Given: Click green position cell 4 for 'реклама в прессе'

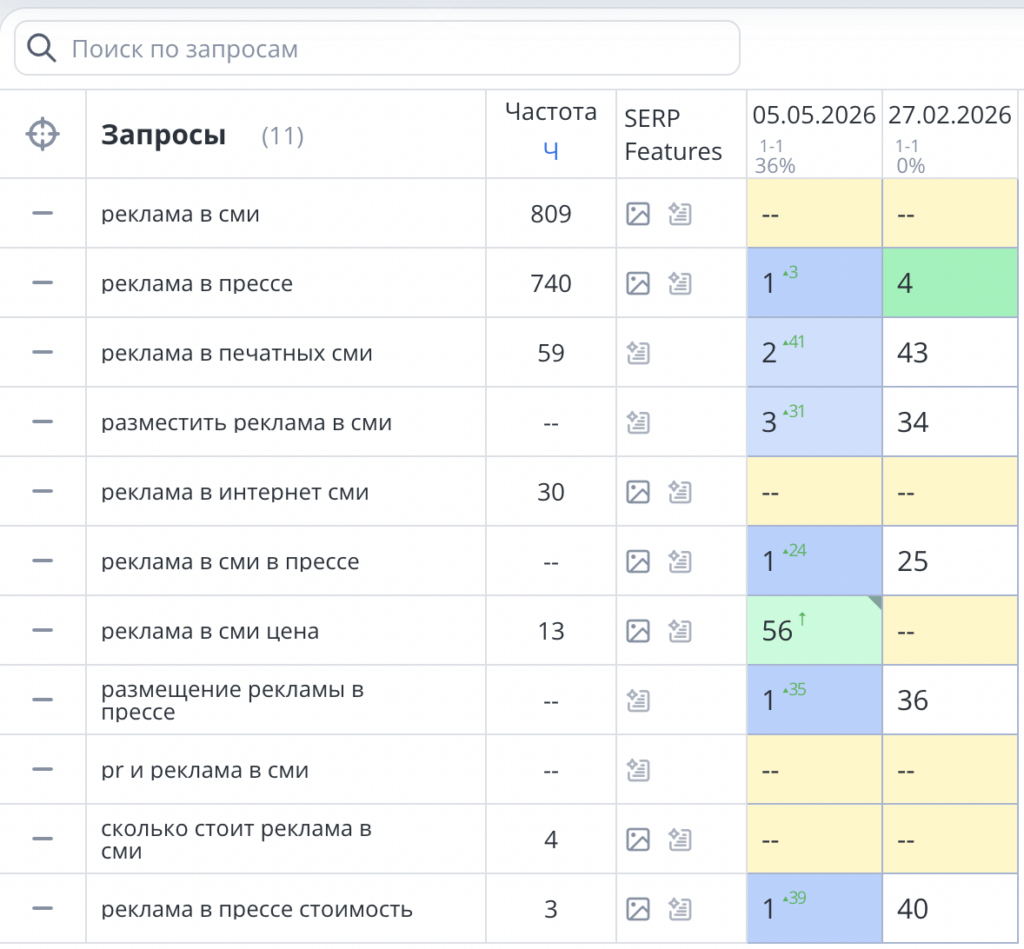Looking at the screenshot, I should coord(950,283).
